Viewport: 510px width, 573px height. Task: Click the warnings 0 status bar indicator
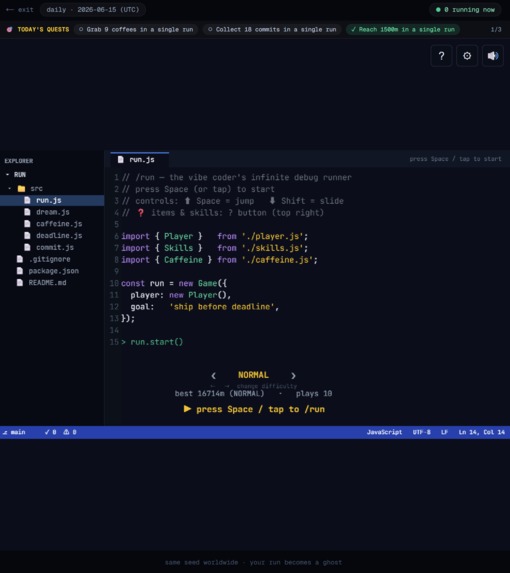coord(70,432)
